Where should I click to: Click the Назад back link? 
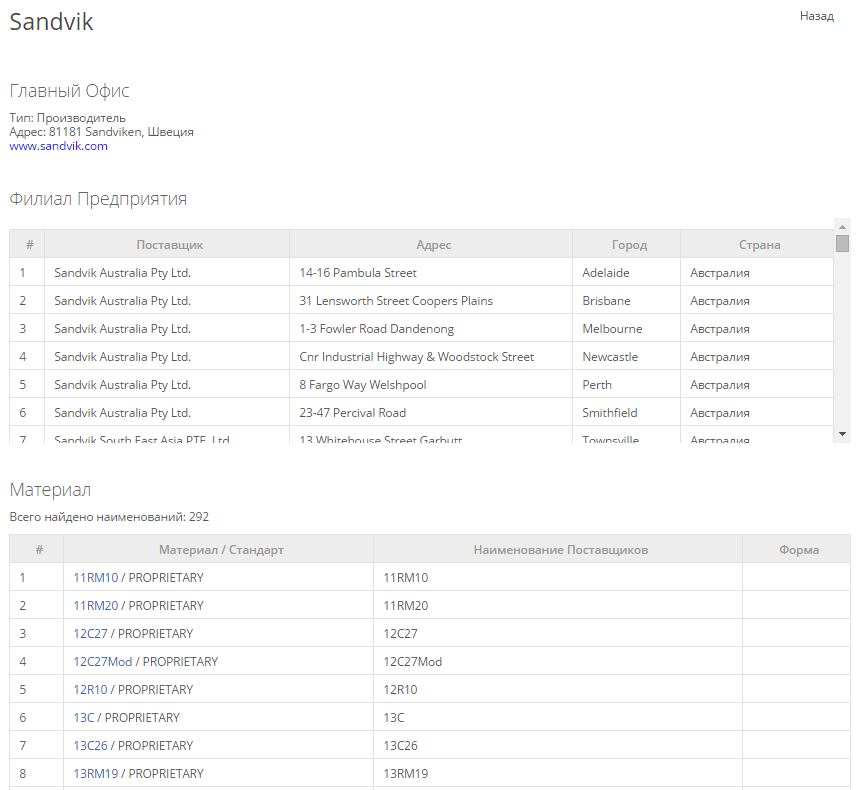pyautogui.click(x=816, y=16)
